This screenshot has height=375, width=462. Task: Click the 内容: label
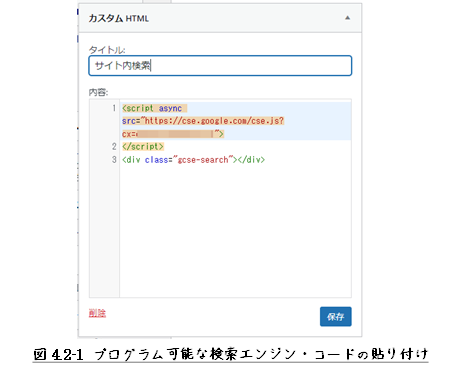98,92
